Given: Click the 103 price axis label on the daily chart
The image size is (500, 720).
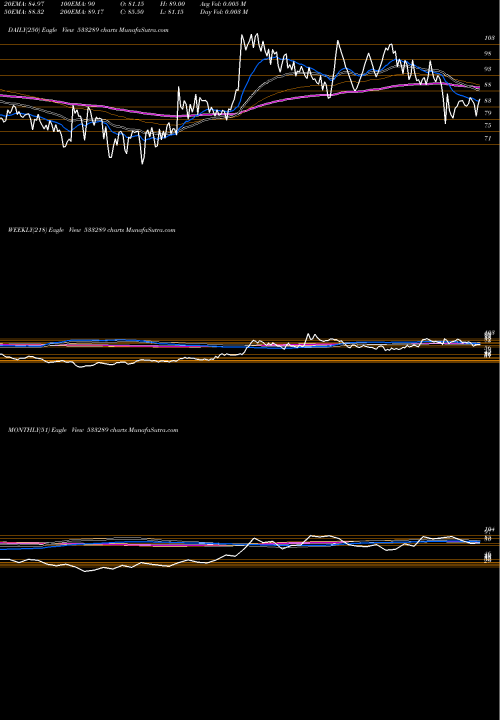Looking at the screenshot, I should coord(489,39).
